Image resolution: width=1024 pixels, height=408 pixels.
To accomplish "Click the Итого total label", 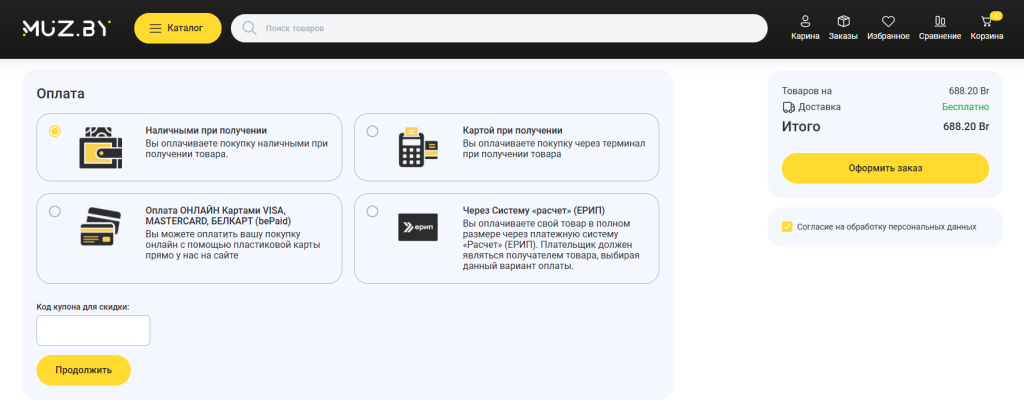I will pos(801,127).
